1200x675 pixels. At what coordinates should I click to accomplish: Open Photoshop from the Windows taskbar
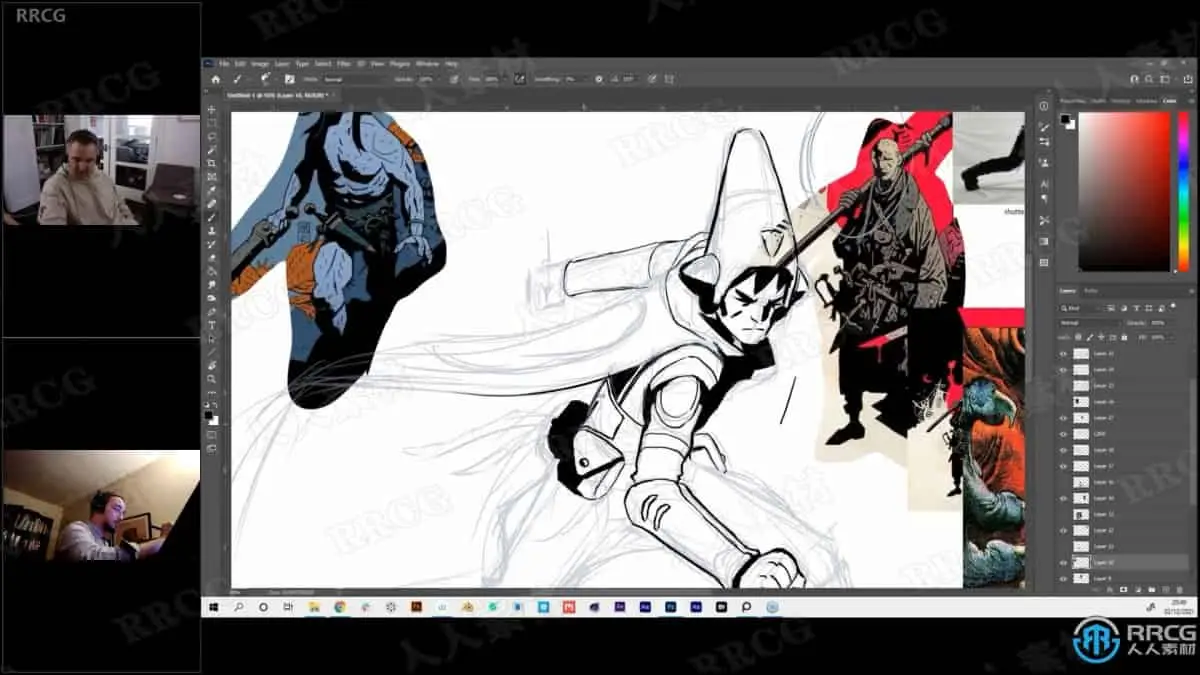(x=671, y=607)
